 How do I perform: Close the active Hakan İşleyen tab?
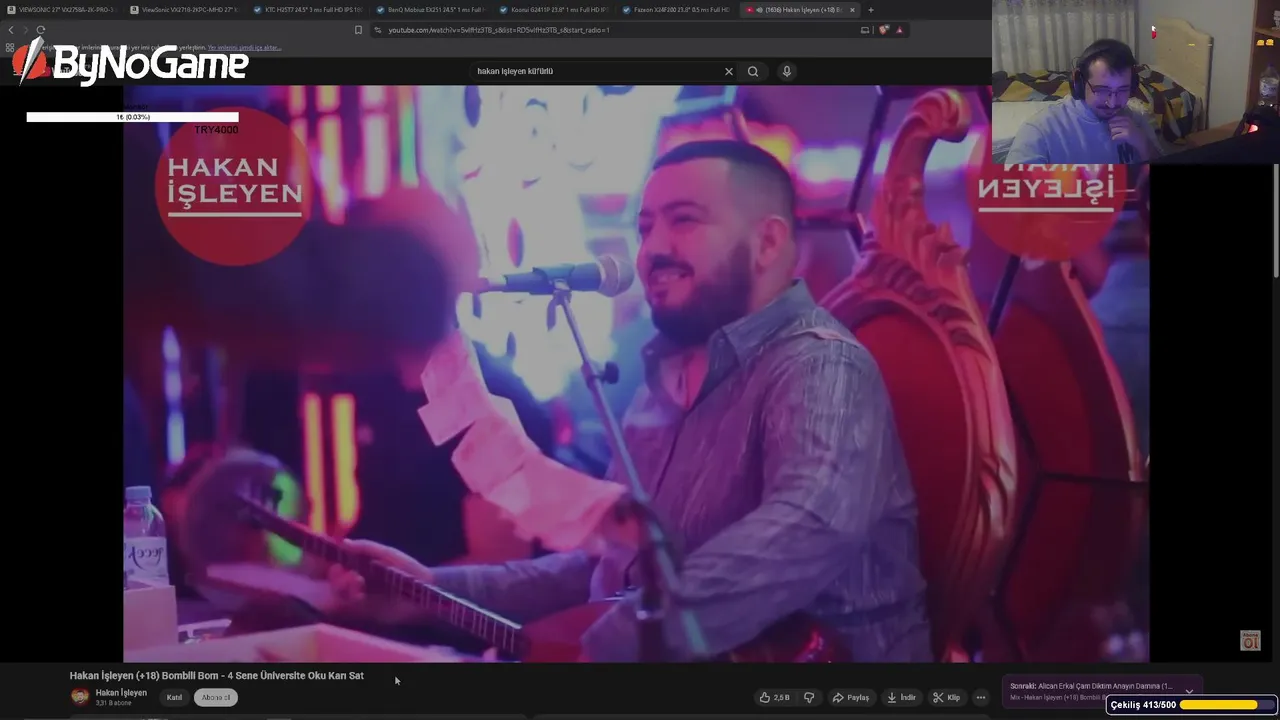tap(852, 10)
